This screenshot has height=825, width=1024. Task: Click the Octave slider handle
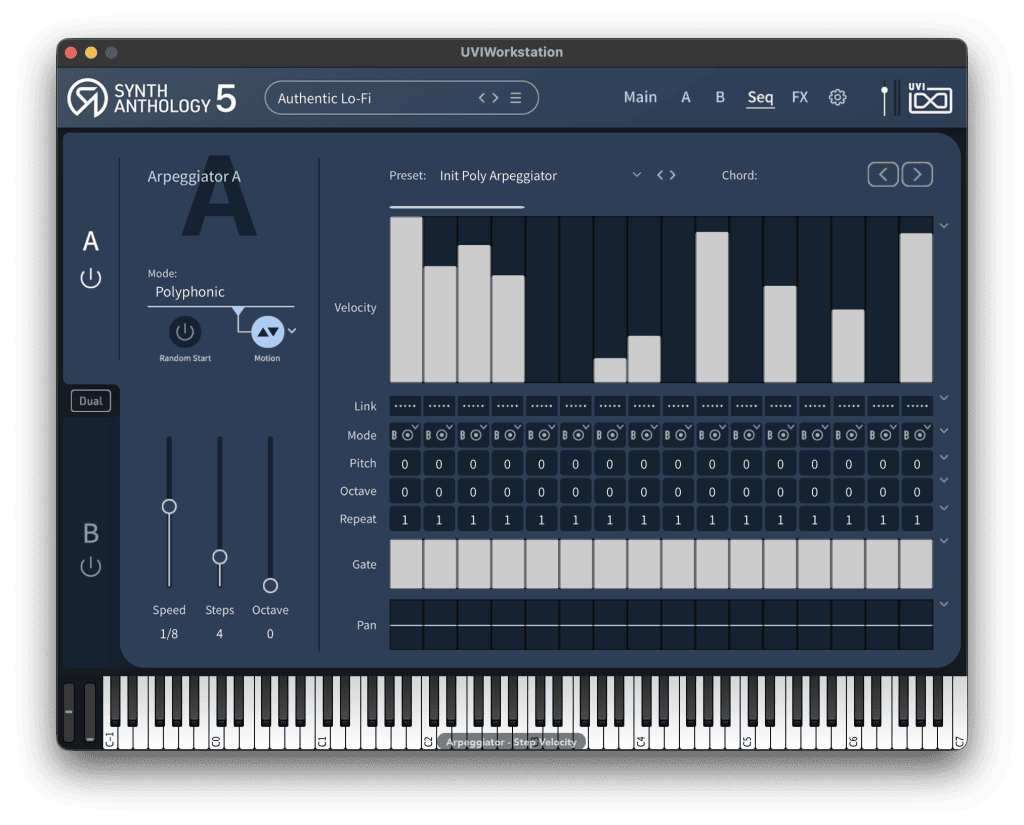coord(270,585)
